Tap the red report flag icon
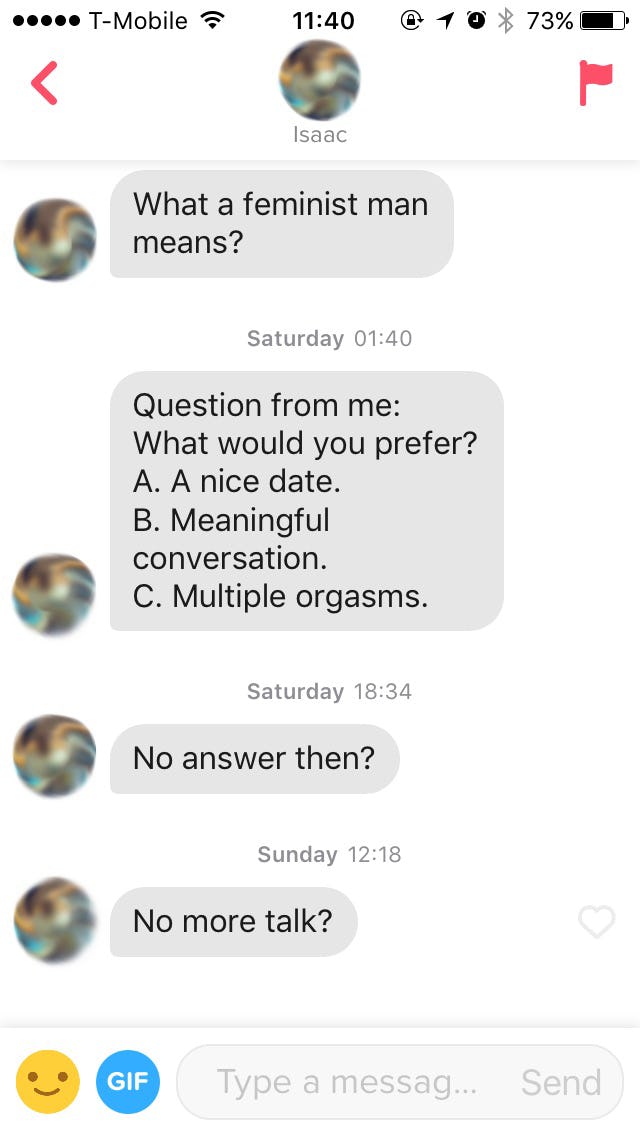Screen dimensions: 640x1136 coord(596,84)
